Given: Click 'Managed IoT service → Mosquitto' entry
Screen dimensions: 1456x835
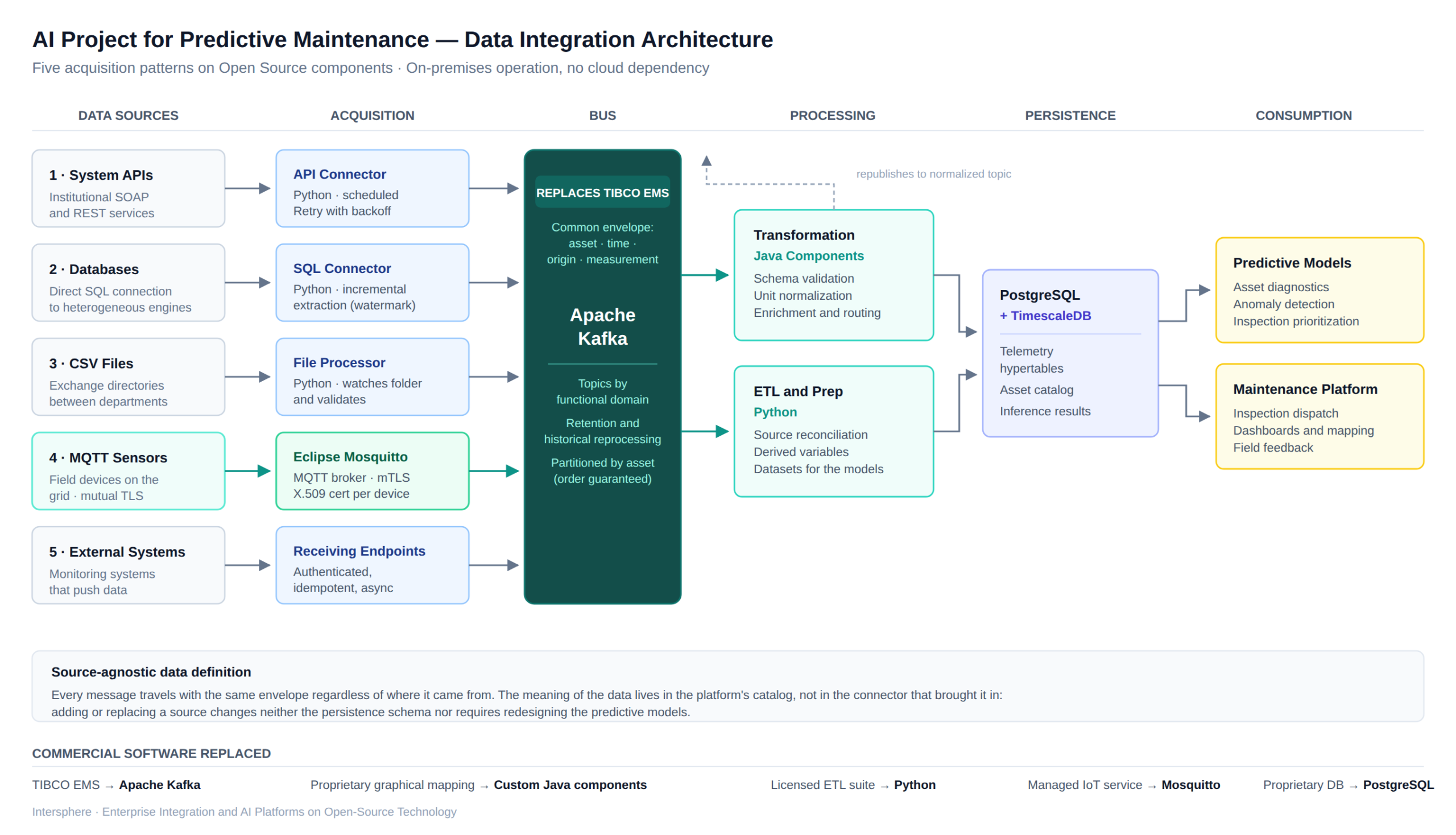Looking at the screenshot, I should coord(1123,784).
